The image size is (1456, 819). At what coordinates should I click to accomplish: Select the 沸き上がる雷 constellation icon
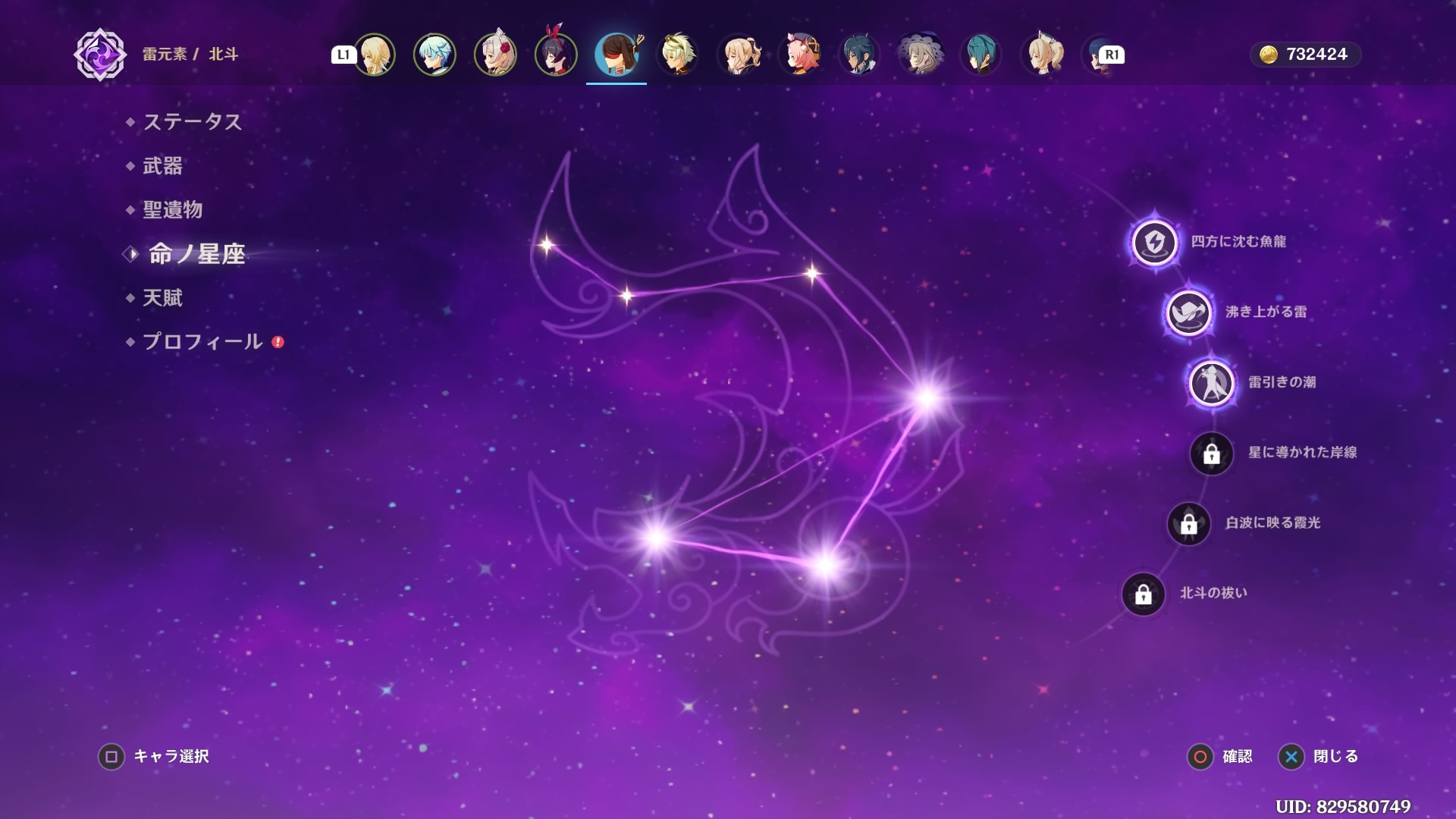click(1188, 312)
